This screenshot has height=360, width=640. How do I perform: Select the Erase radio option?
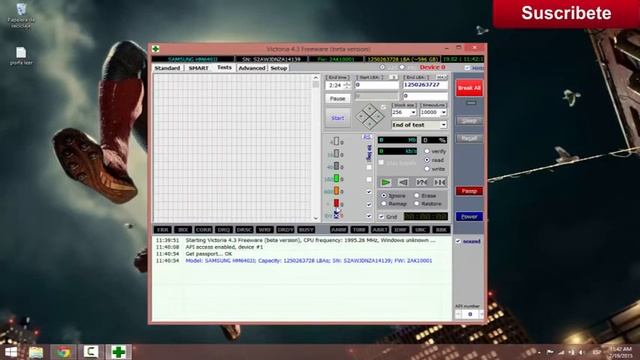(417, 196)
